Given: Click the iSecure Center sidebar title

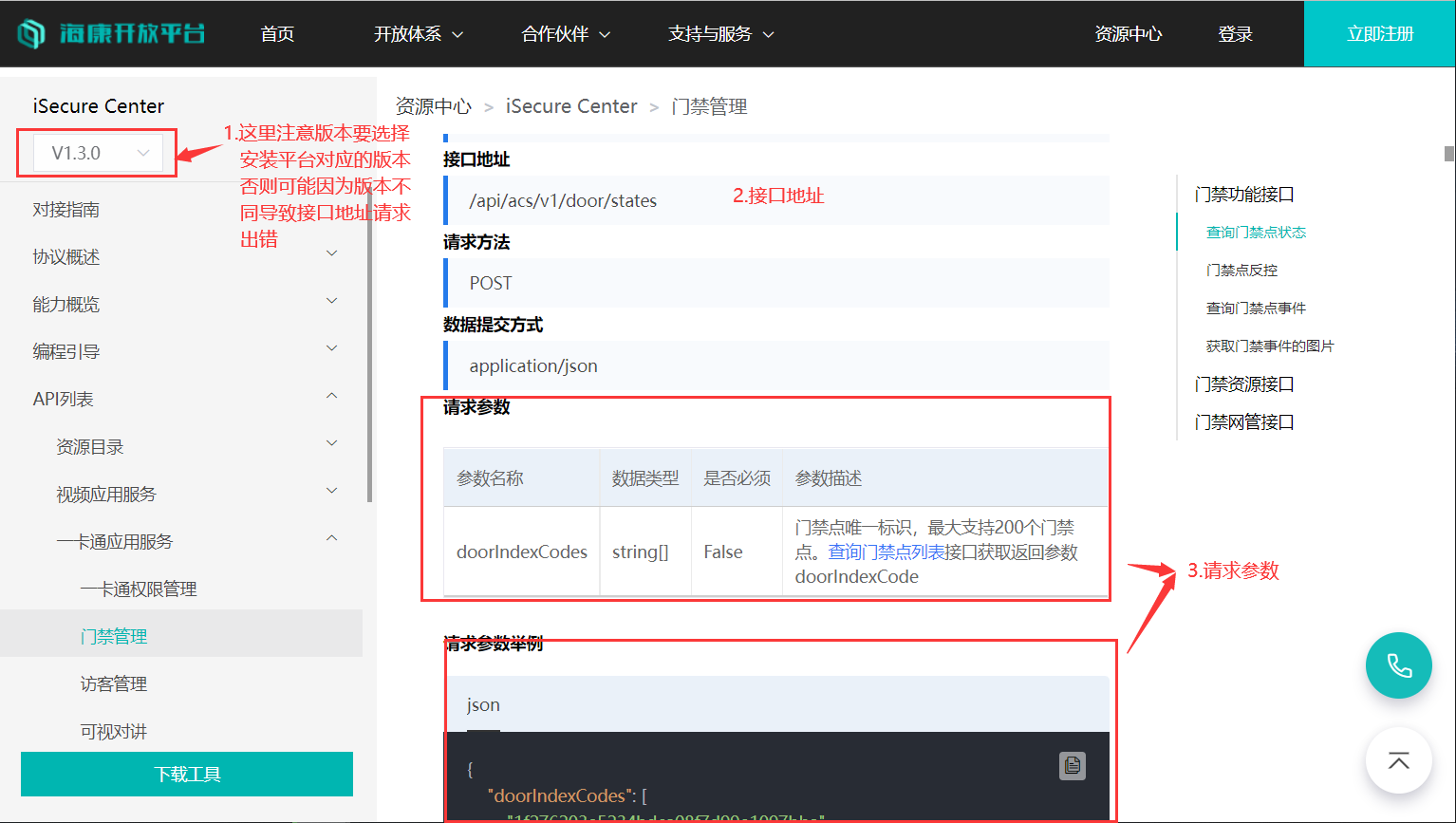Looking at the screenshot, I should click(99, 106).
